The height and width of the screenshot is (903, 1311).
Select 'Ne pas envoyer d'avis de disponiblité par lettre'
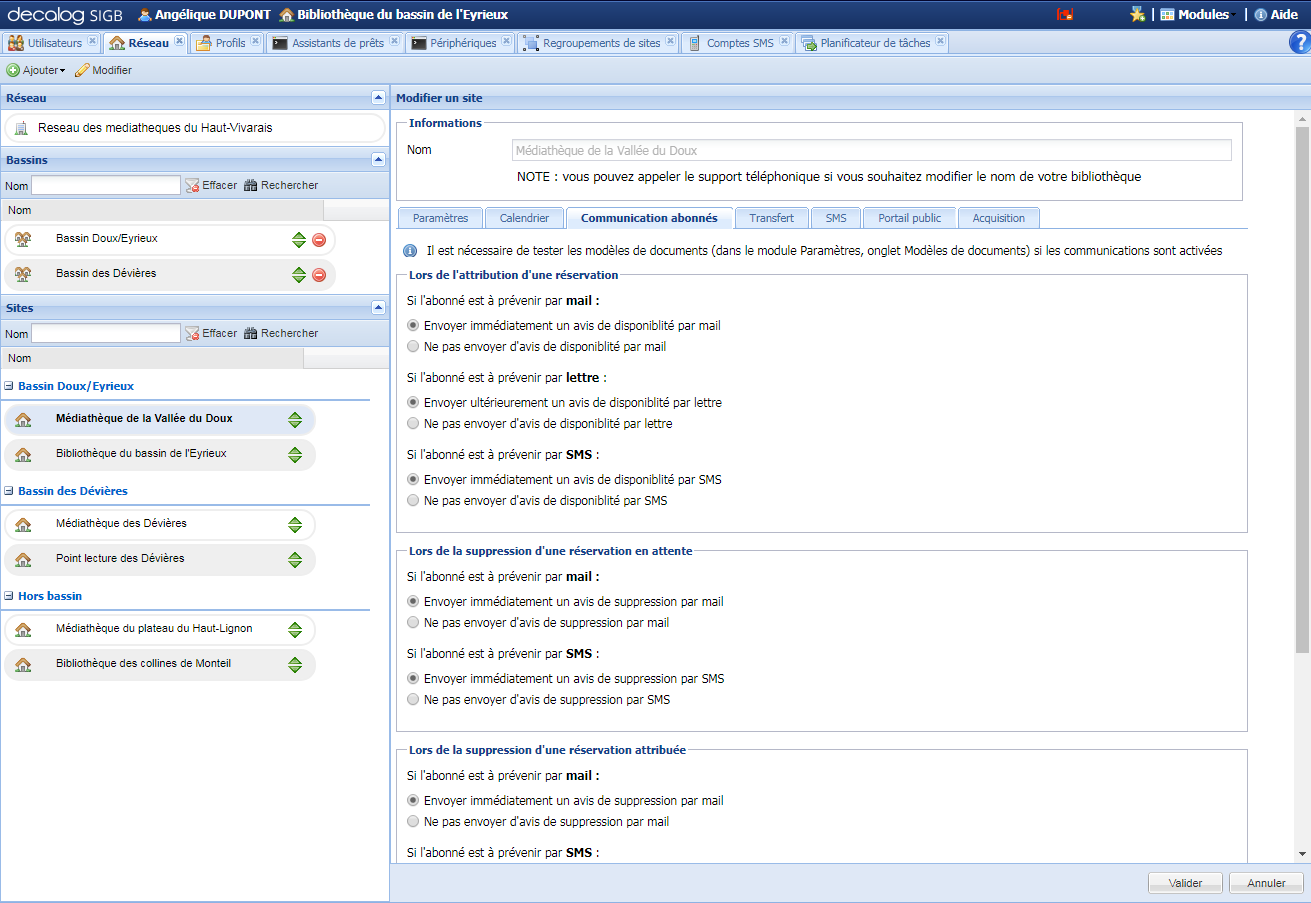click(x=413, y=424)
